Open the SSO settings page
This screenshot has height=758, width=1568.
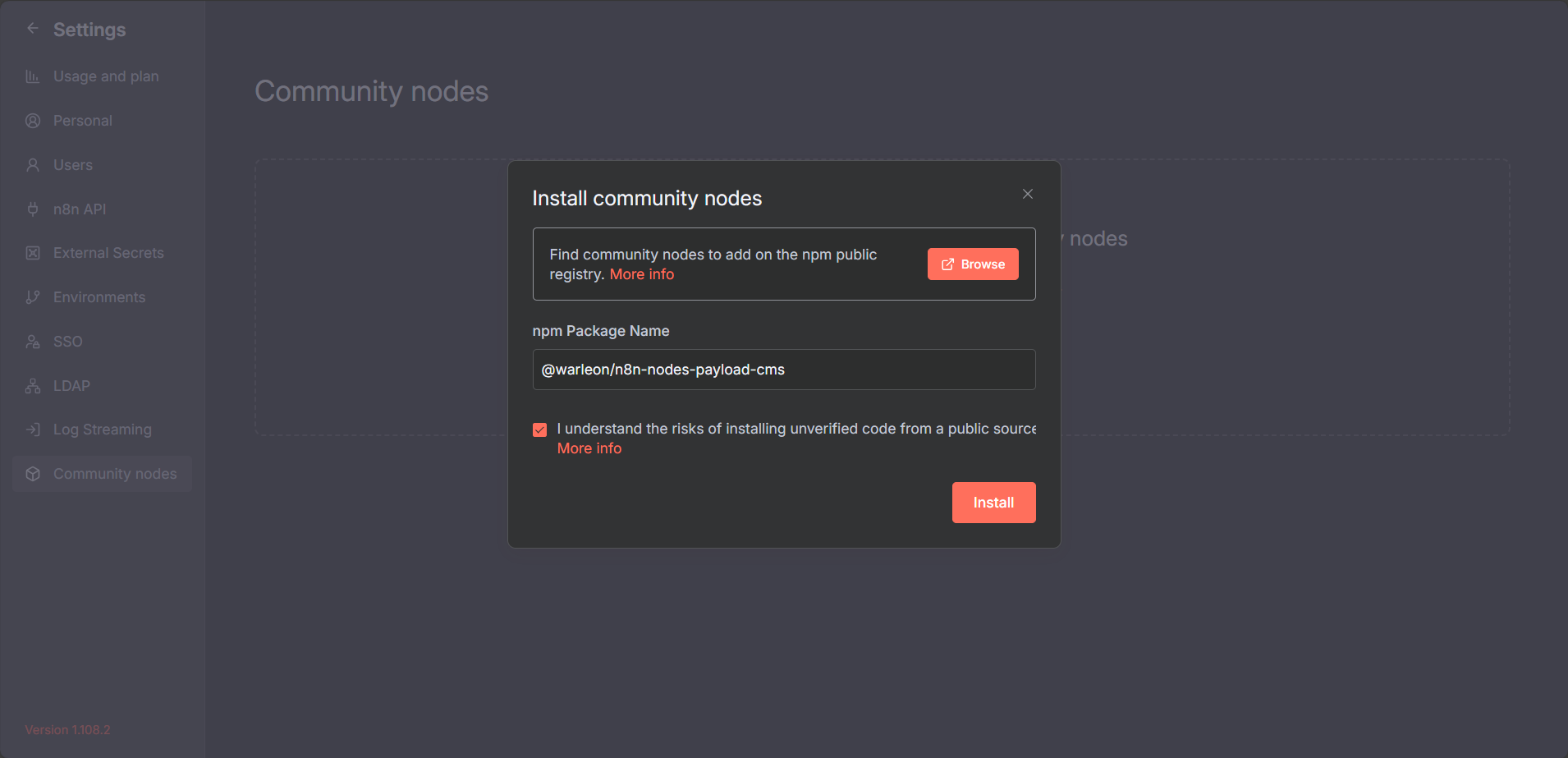(103, 342)
